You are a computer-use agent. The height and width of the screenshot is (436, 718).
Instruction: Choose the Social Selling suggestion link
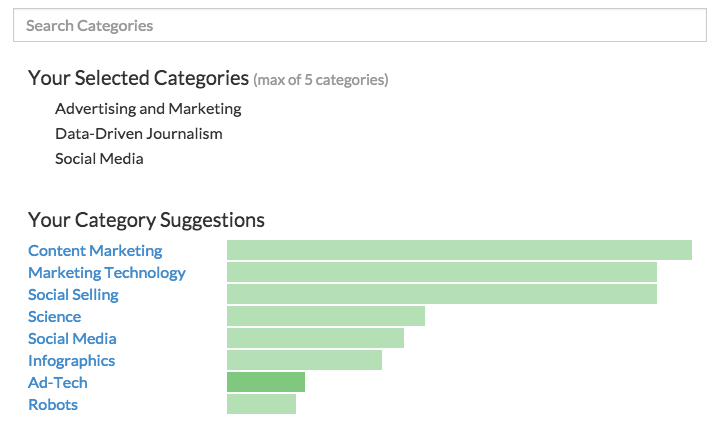tap(73, 294)
